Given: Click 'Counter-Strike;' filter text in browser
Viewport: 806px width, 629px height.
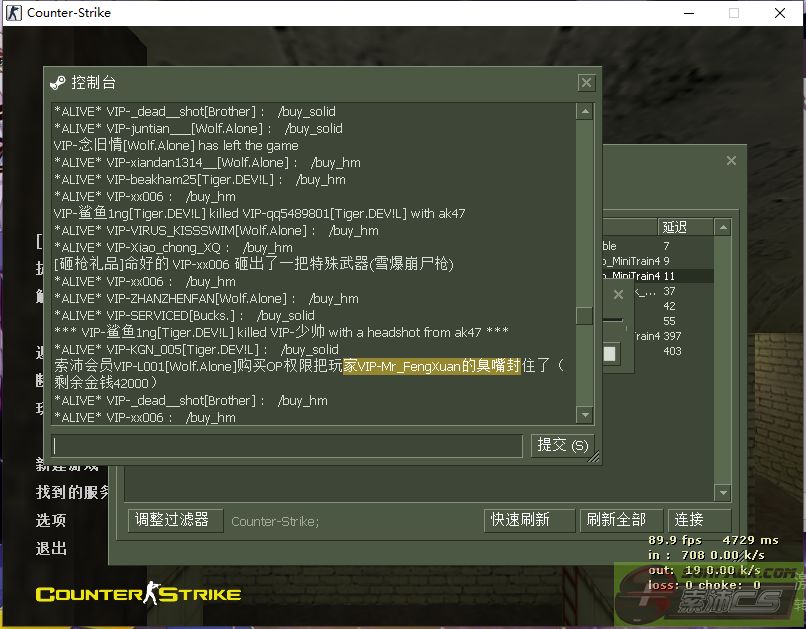Looking at the screenshot, I should coord(275,521).
